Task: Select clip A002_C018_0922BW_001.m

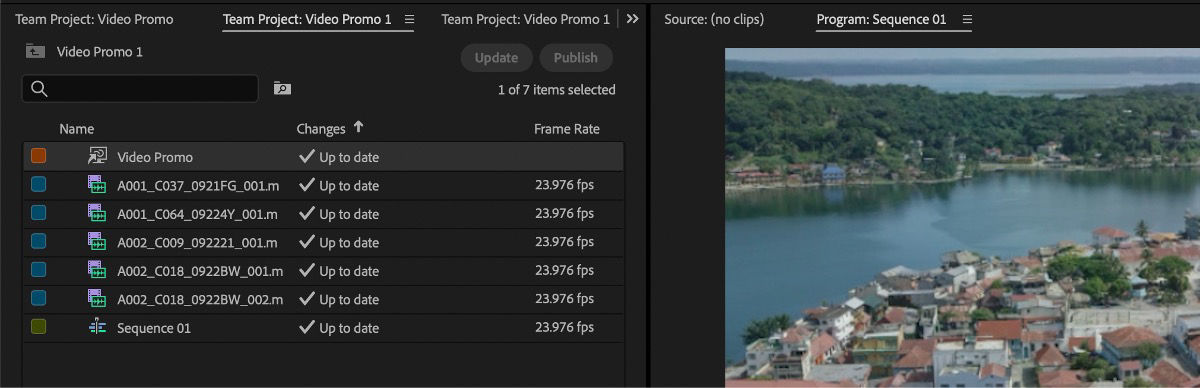Action: point(200,271)
